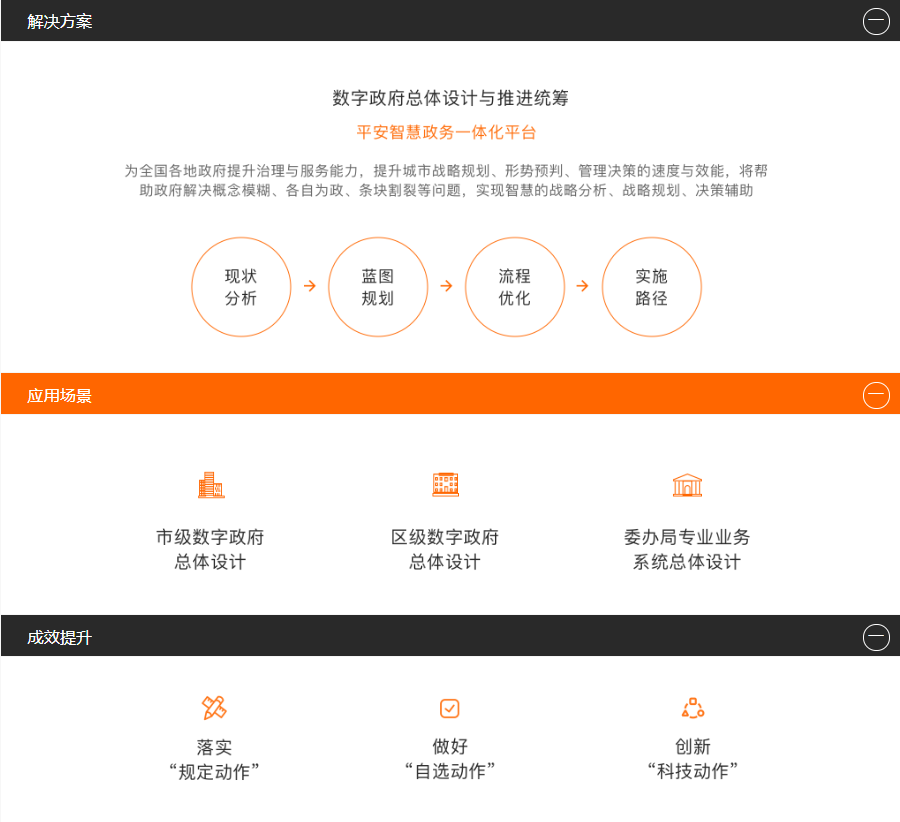Click the pencil and ruler icon above 落实

pos(214,708)
